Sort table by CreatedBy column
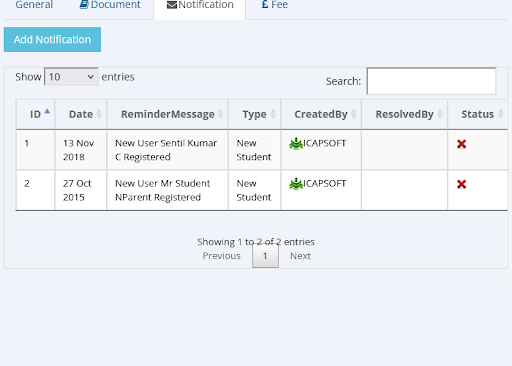 (321, 114)
